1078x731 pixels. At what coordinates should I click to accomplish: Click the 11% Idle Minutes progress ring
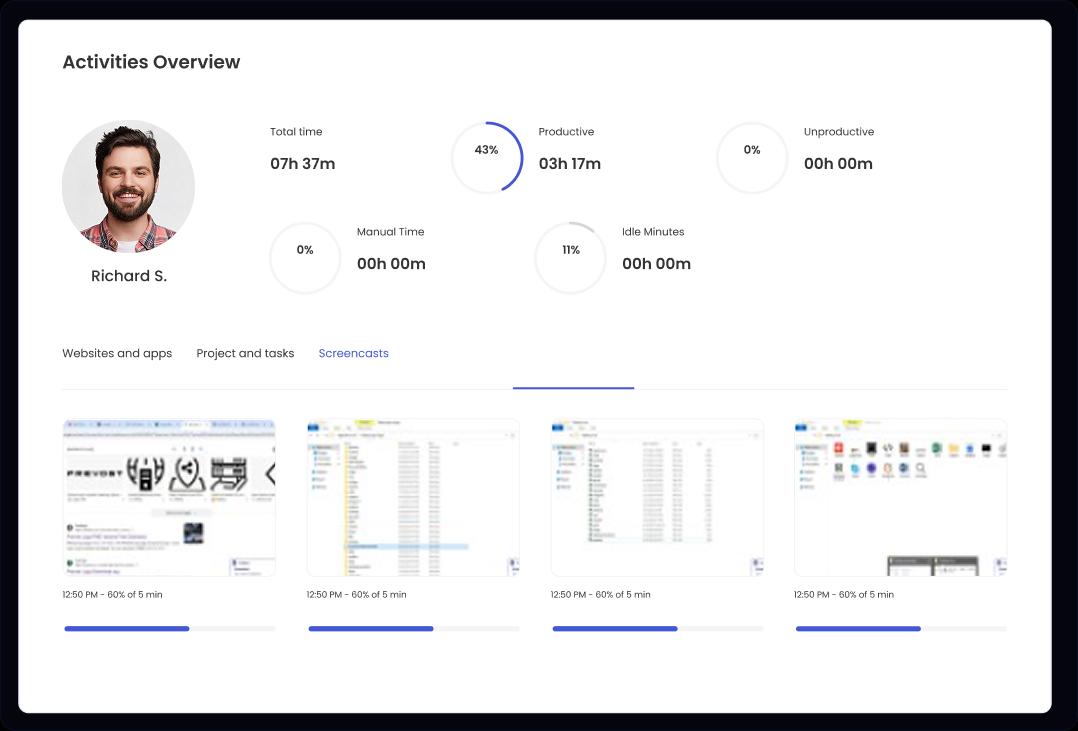tap(570, 258)
